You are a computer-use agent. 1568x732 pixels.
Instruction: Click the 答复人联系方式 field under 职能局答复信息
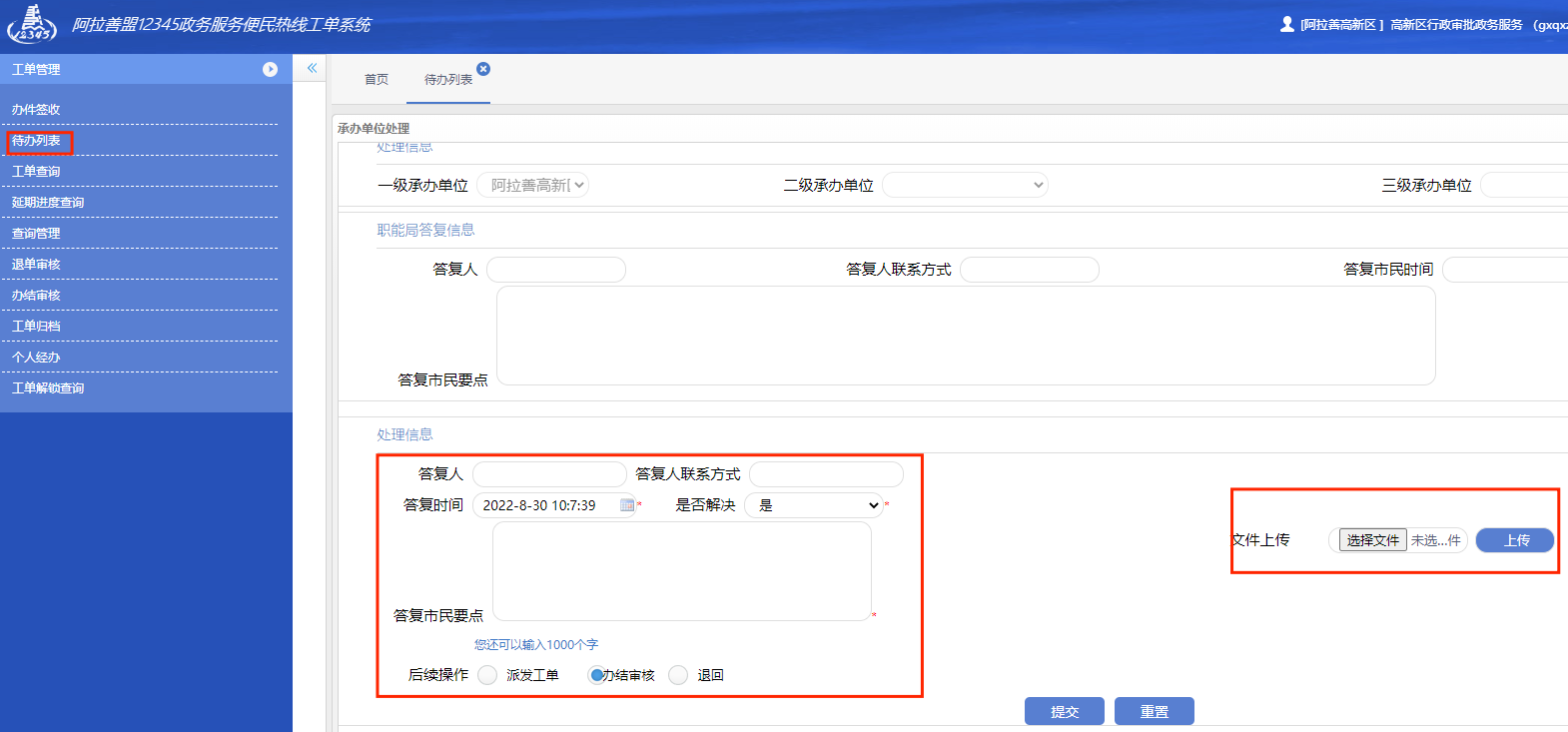tap(1030, 270)
